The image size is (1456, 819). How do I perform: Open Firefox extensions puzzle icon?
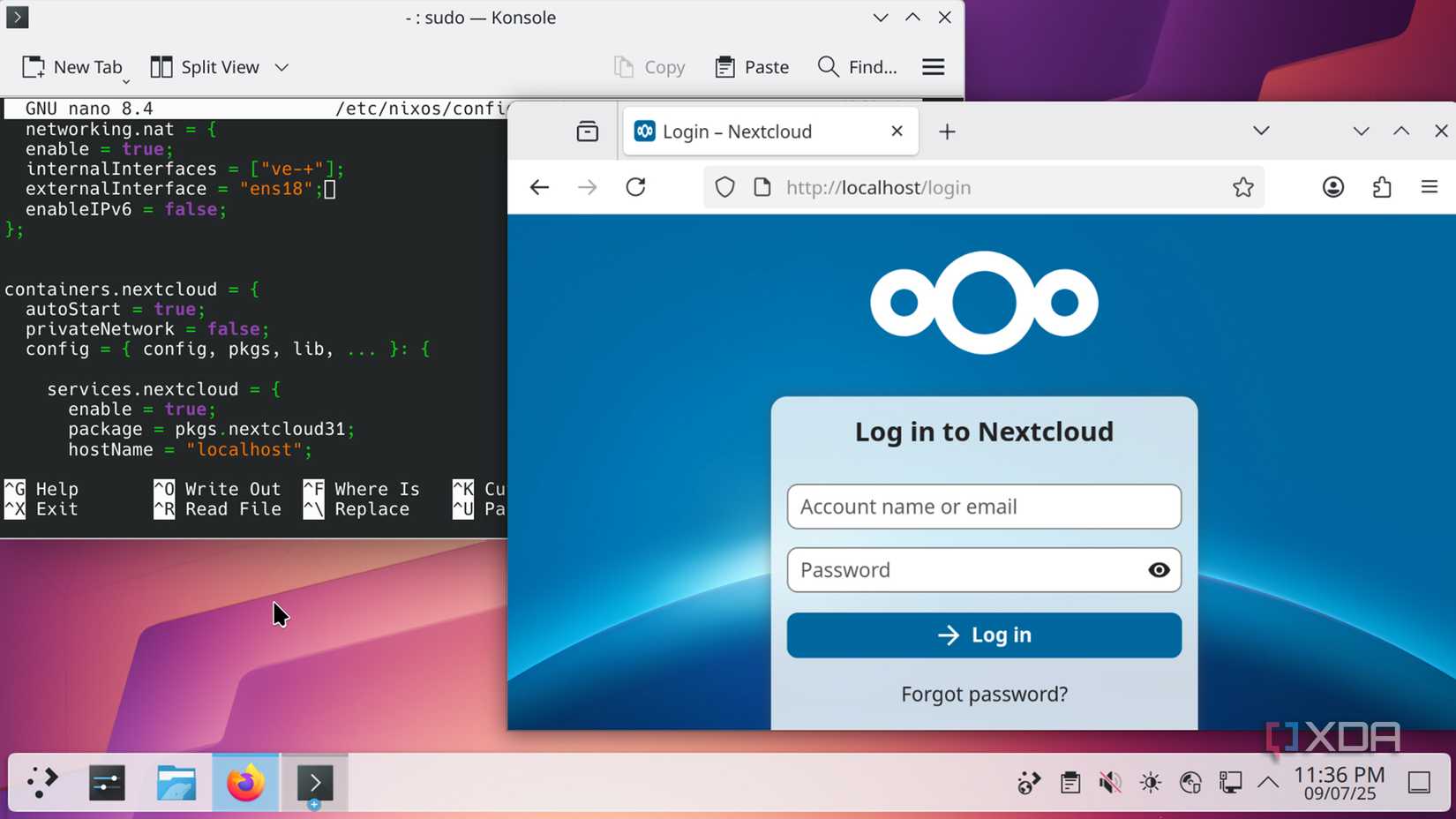click(1382, 187)
